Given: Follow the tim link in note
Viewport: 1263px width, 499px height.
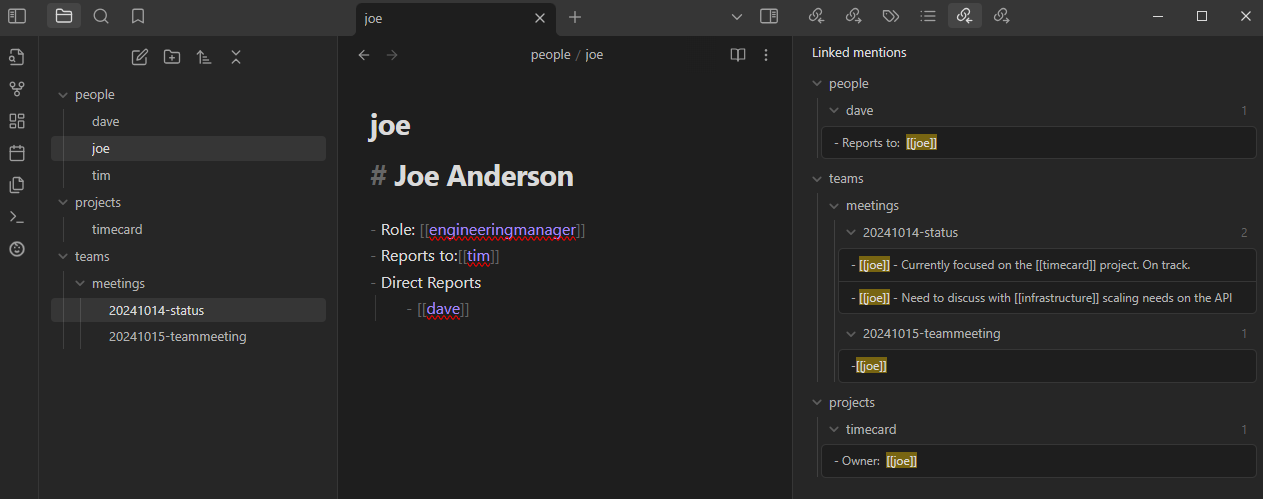Looking at the screenshot, I should click(479, 257).
